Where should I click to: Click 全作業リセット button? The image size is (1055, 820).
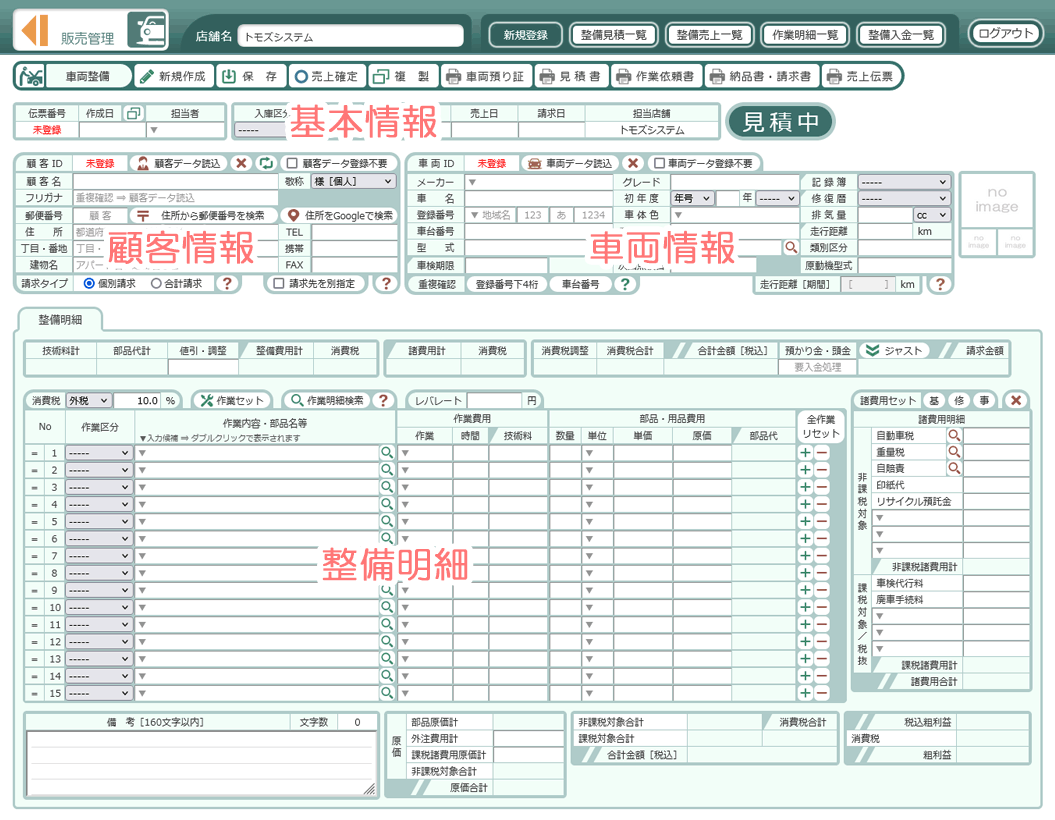[821, 426]
